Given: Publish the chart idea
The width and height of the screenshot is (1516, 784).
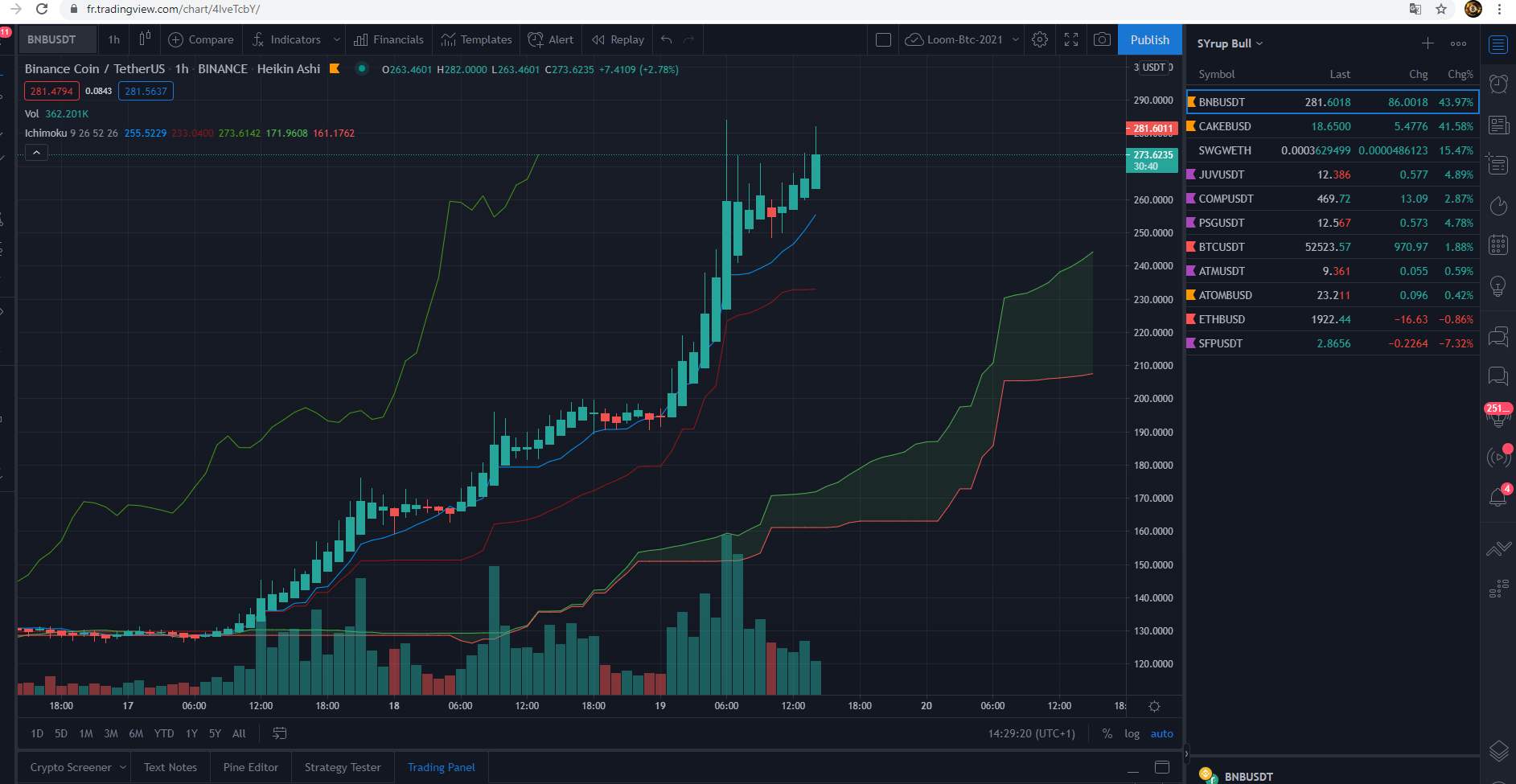Looking at the screenshot, I should pyautogui.click(x=1150, y=39).
